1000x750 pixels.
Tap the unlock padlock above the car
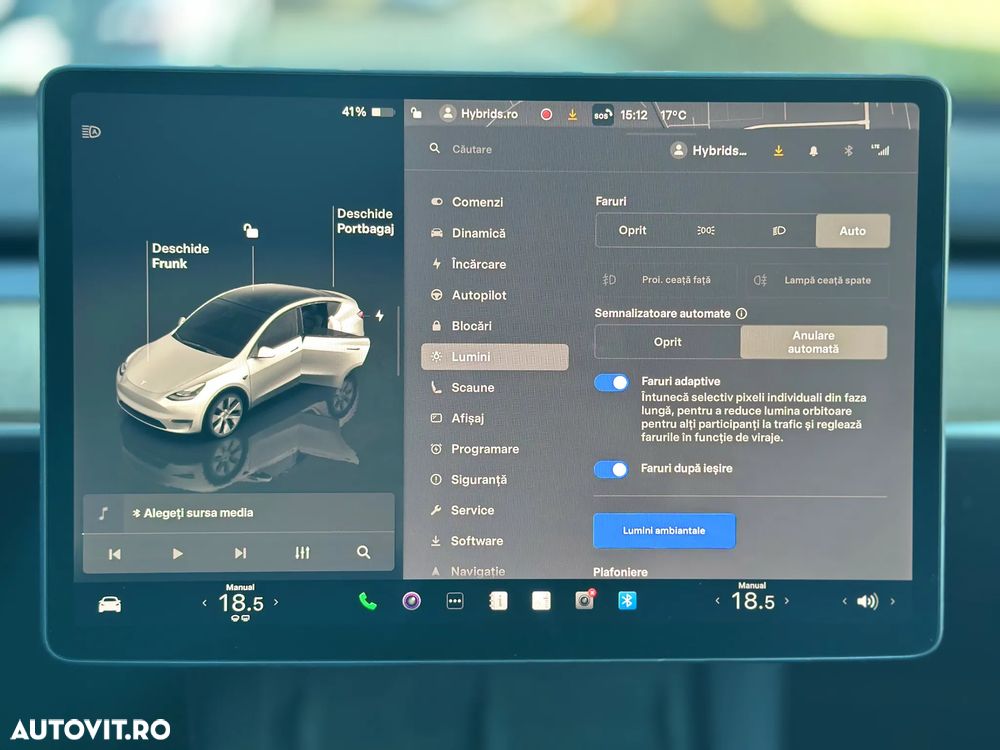coord(251,230)
